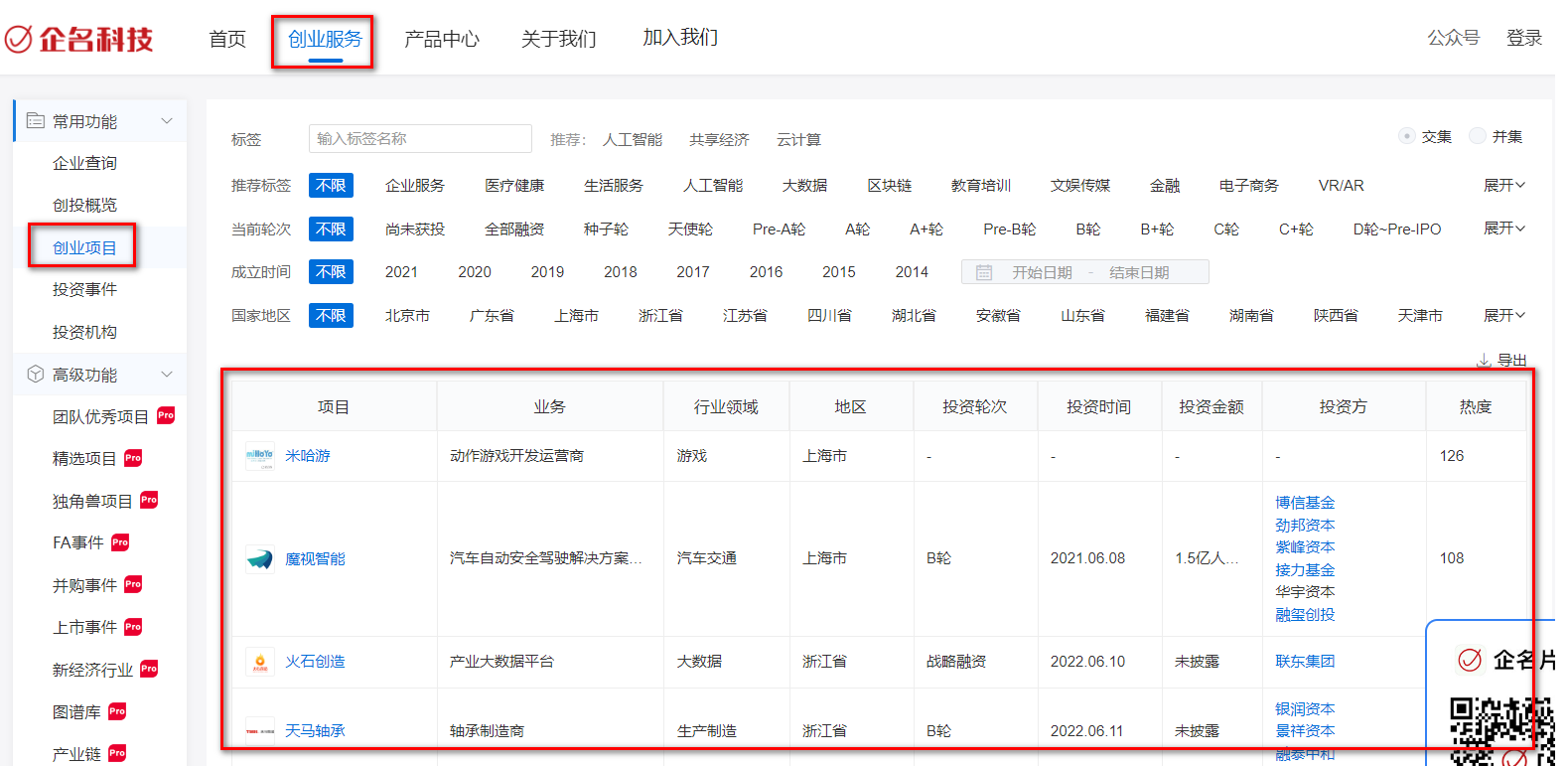Click the calendar icon in date range
This screenshot has width=1568, height=766.
pyautogui.click(x=984, y=272)
